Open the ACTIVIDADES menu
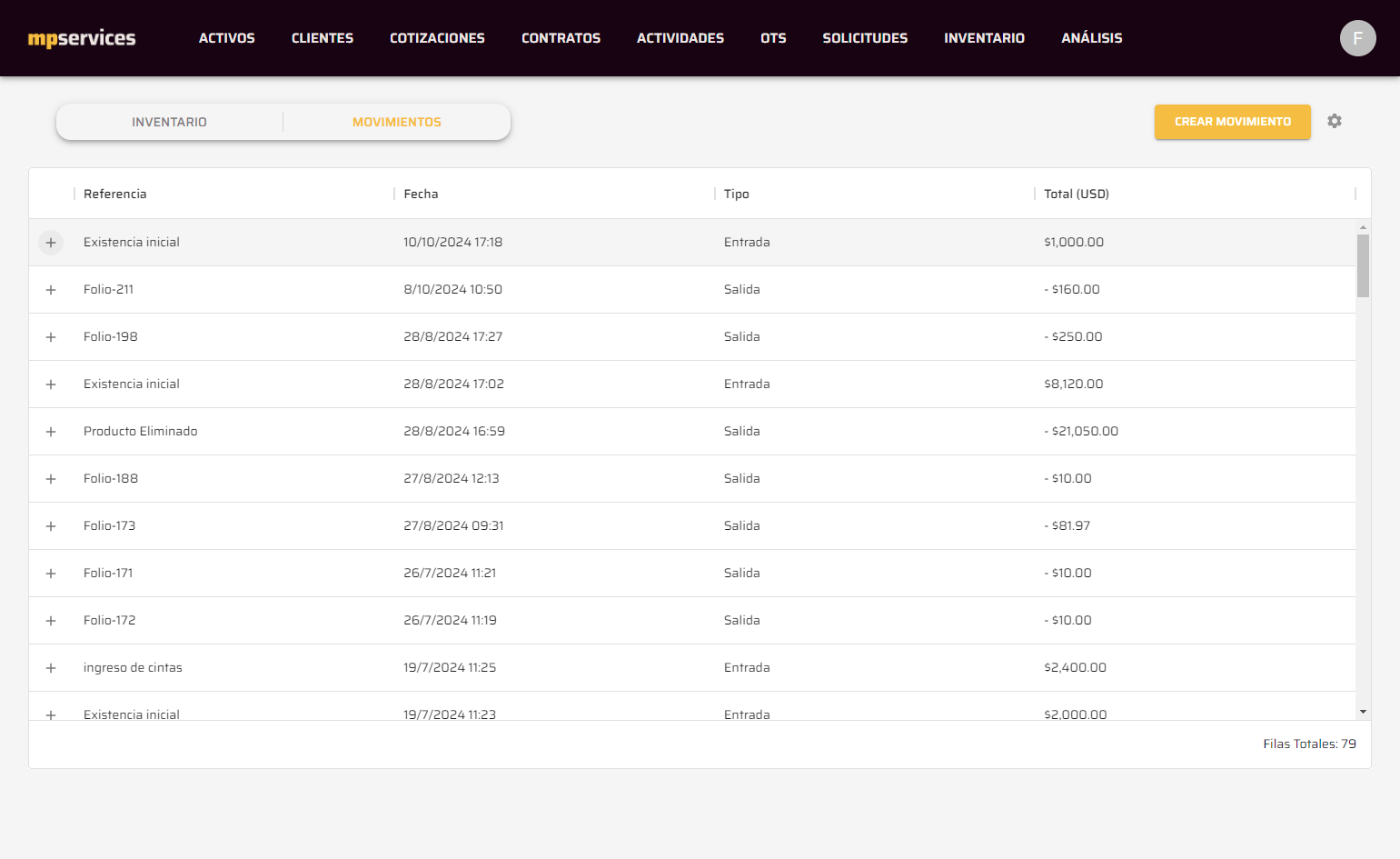The image size is (1400, 859). [680, 38]
